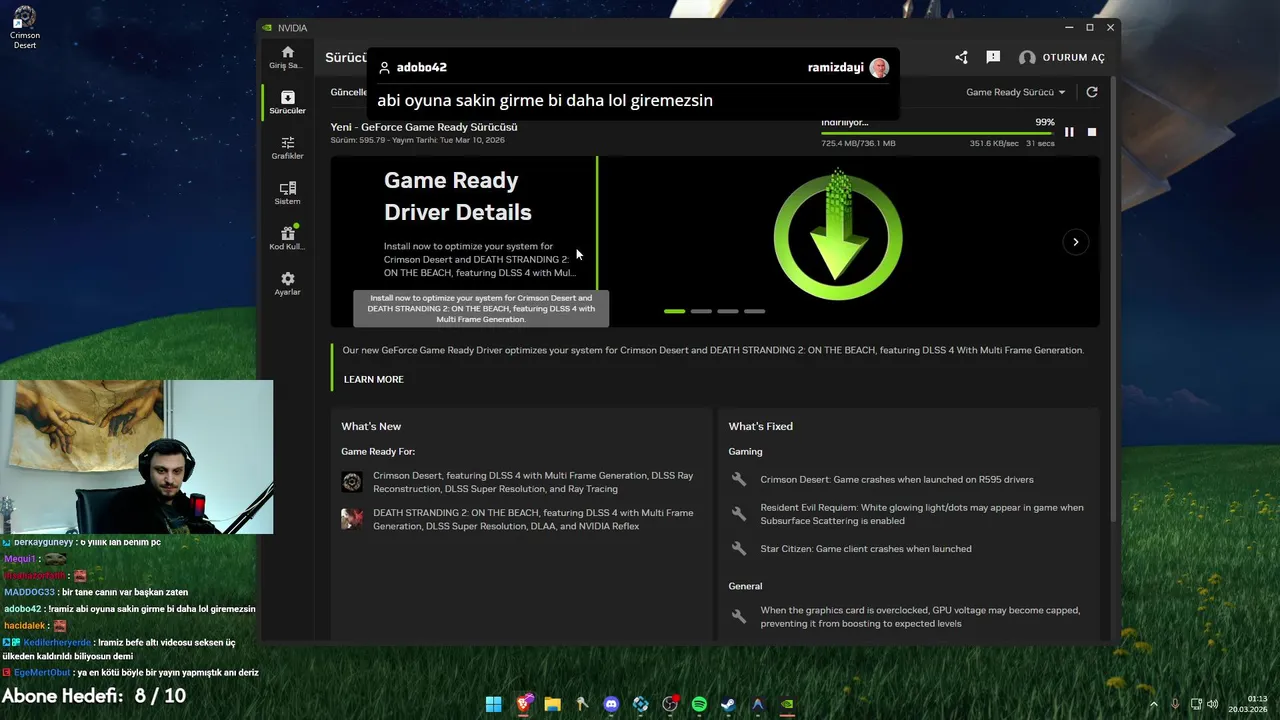Screen dimensions: 1280x720
Task: Open NVIDIA app from taskbar
Action: [x=787, y=704]
